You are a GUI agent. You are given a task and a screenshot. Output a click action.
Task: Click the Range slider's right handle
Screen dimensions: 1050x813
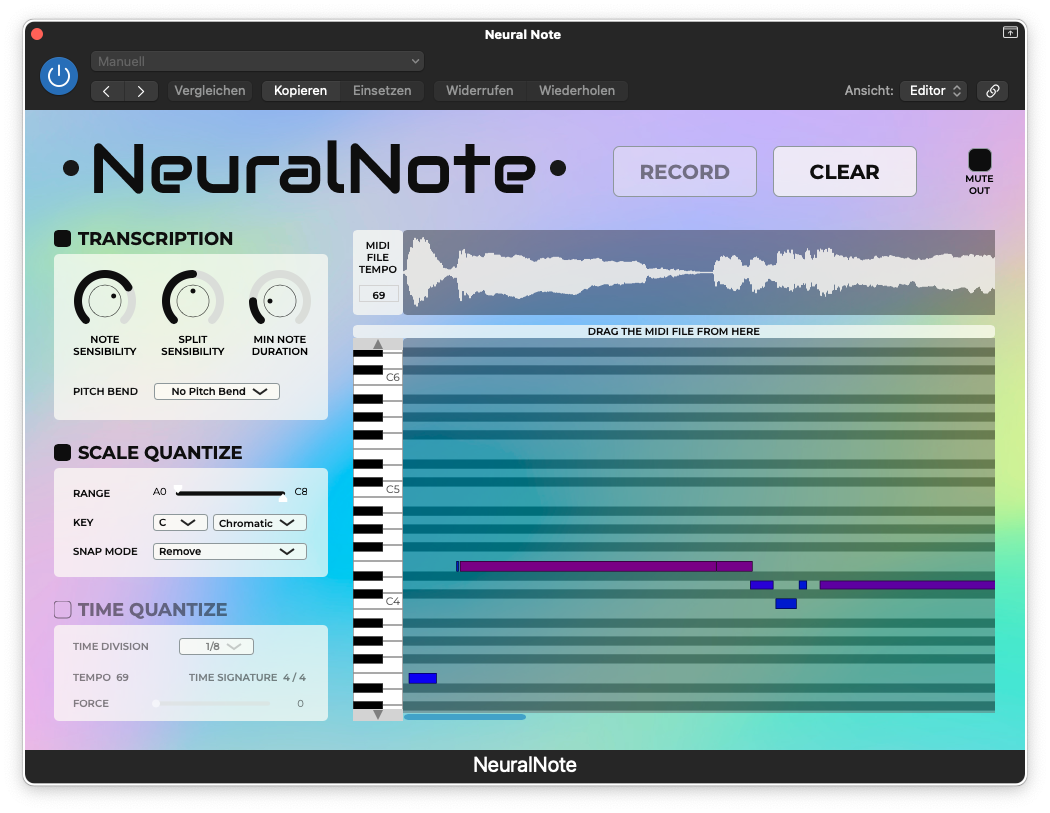point(283,496)
